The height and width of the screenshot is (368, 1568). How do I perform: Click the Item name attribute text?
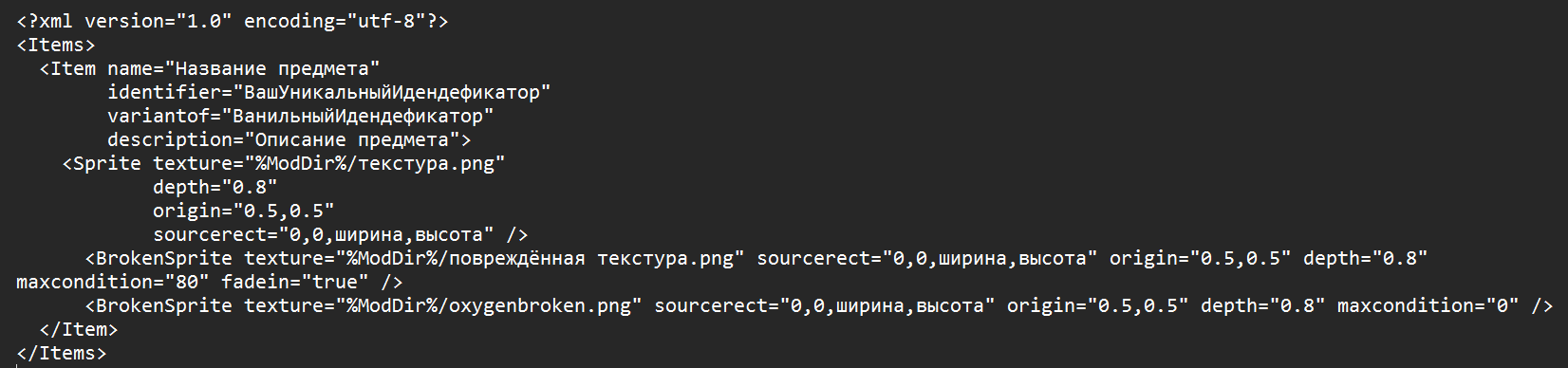[243, 68]
